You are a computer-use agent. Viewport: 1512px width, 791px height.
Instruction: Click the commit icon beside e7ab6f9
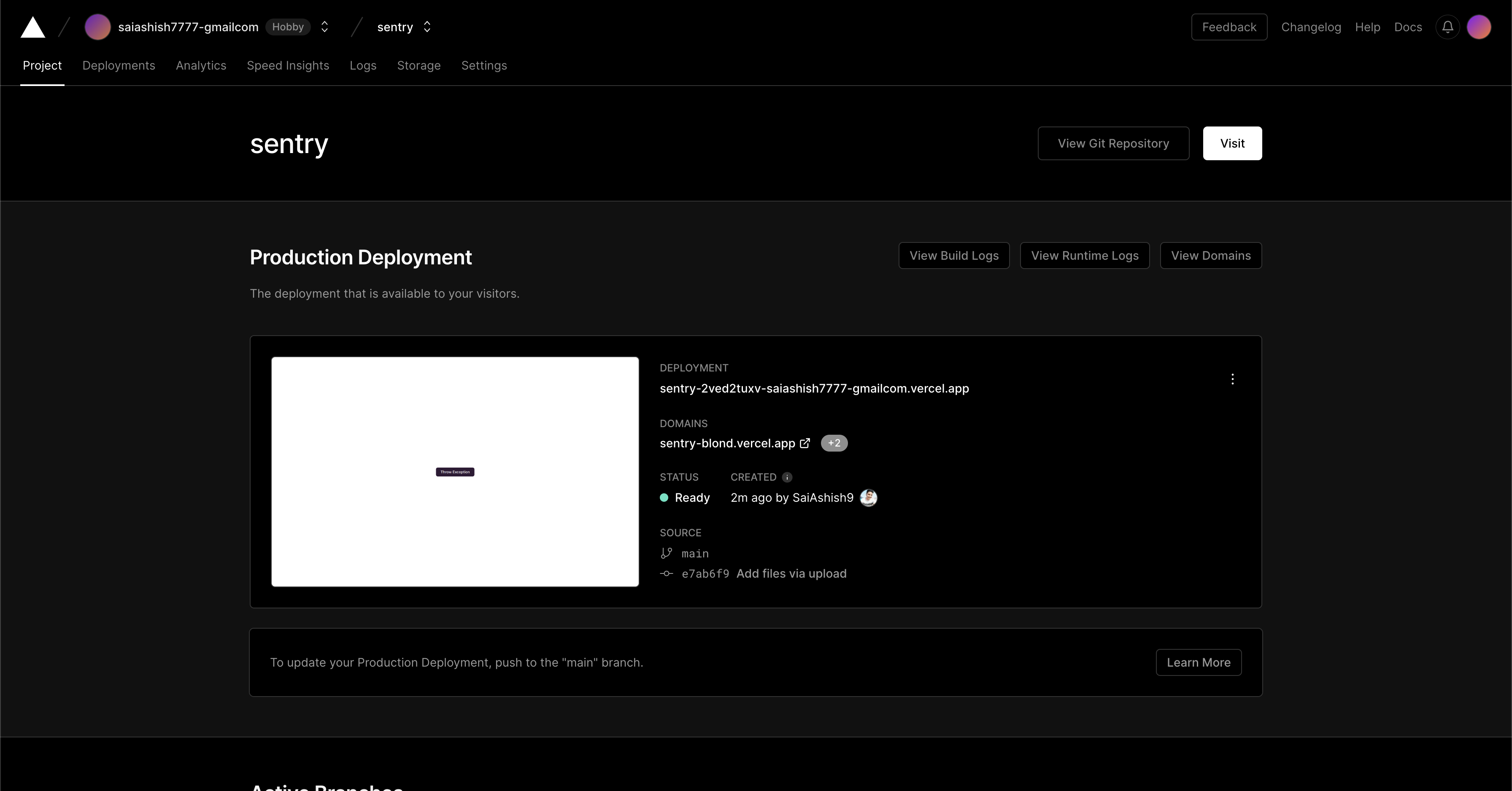click(666, 574)
